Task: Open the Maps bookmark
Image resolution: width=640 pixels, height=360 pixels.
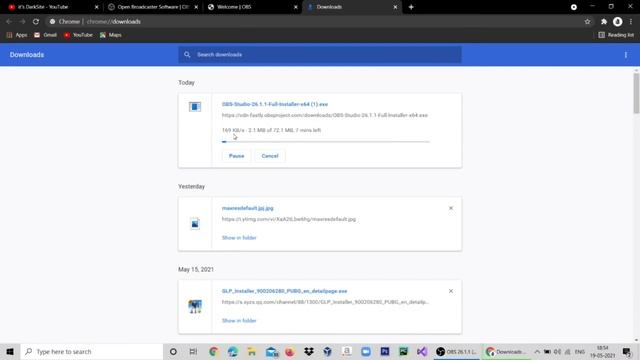Action: [x=111, y=35]
